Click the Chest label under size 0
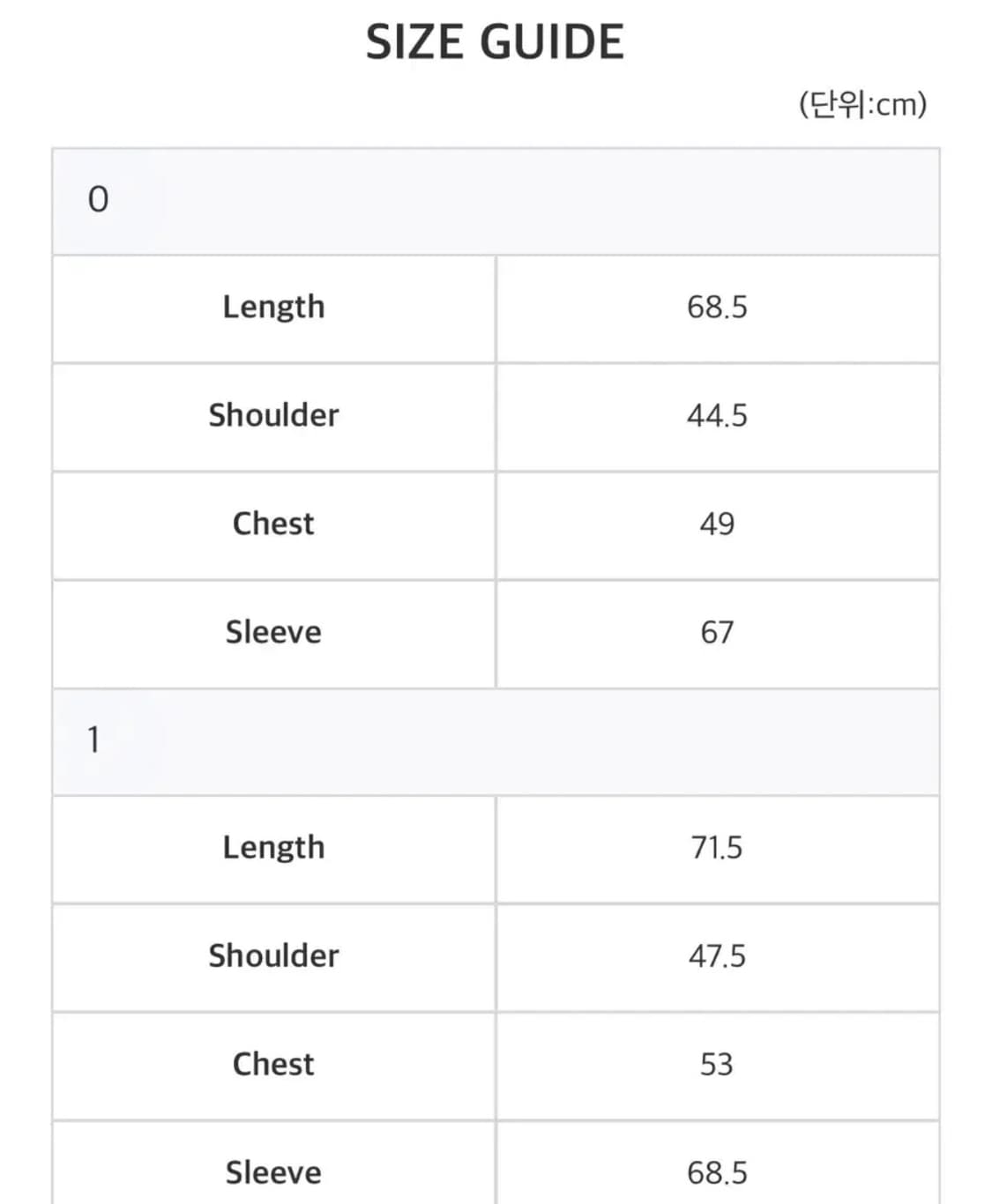Image resolution: width=992 pixels, height=1204 pixels. pyautogui.click(x=273, y=524)
